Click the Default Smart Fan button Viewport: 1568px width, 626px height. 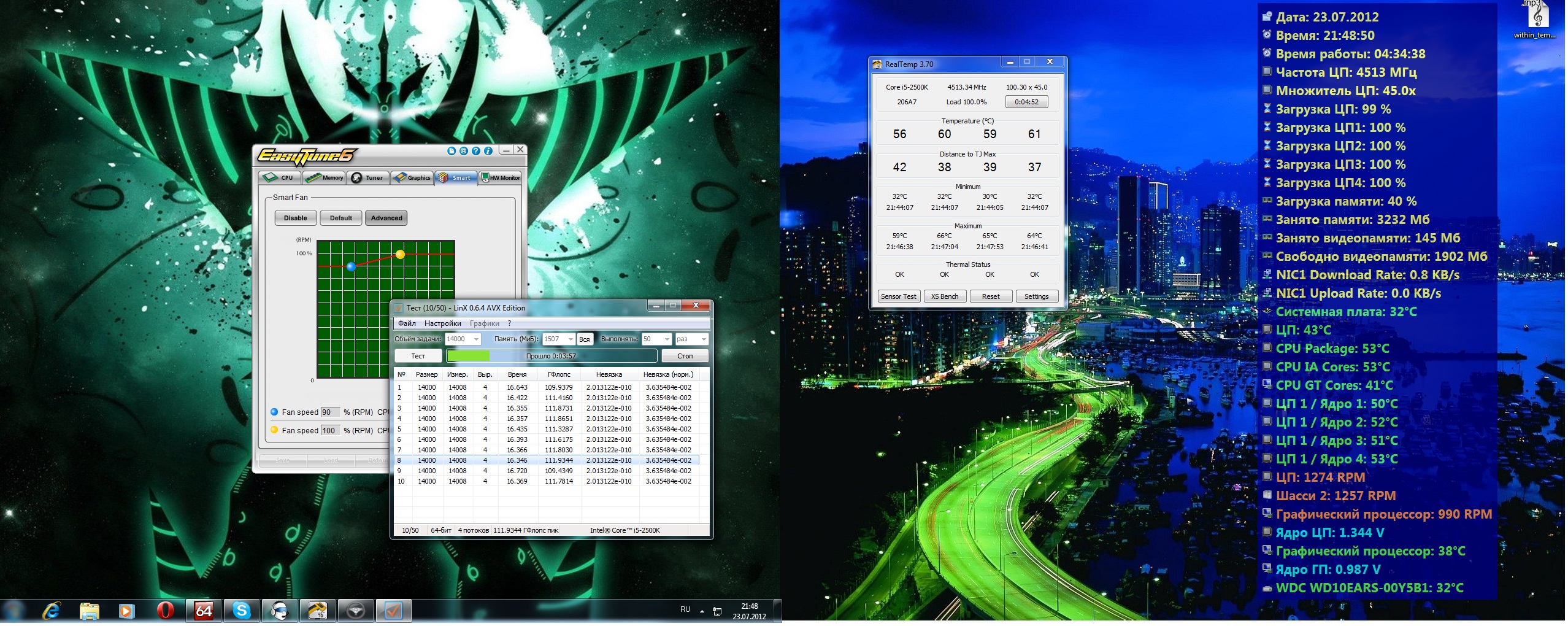tap(341, 218)
